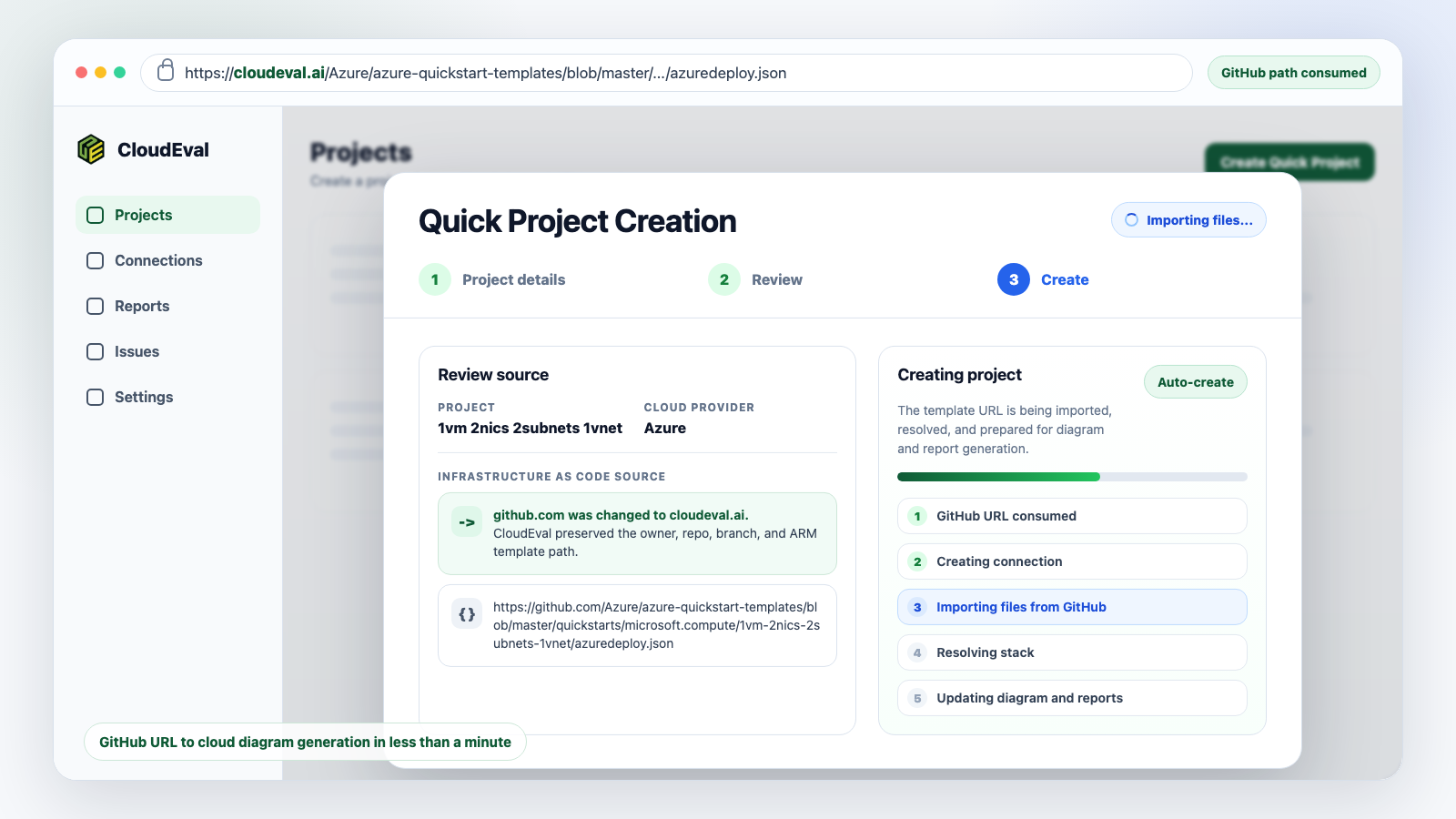This screenshot has height=819, width=1456.
Task: Click the full github.com azuredeploy.json URL text
Action: [x=656, y=625]
